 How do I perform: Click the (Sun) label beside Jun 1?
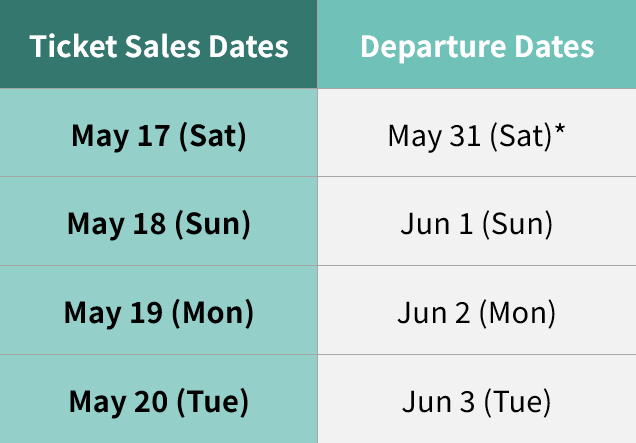(x=516, y=223)
